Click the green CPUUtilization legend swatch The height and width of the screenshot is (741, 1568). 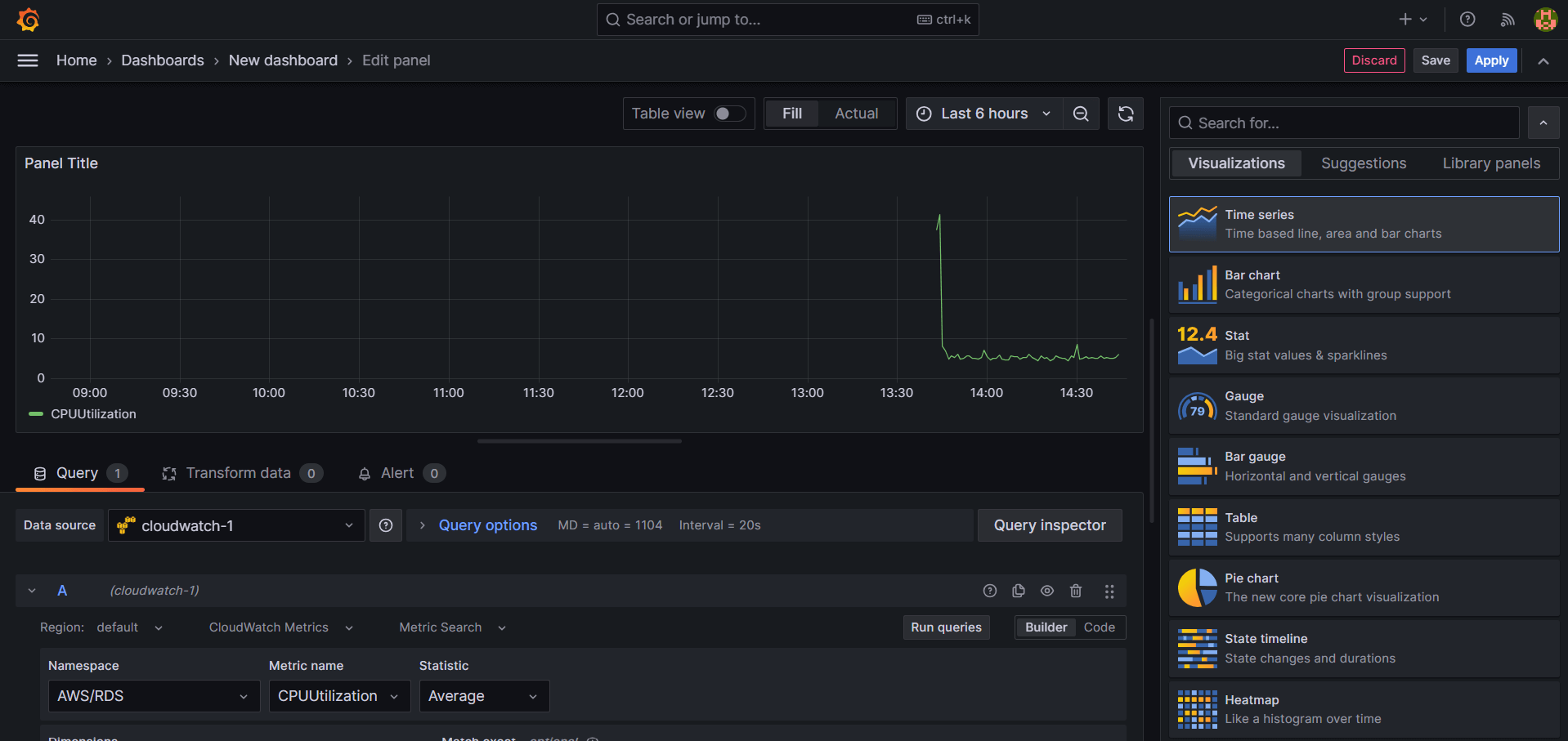click(34, 413)
